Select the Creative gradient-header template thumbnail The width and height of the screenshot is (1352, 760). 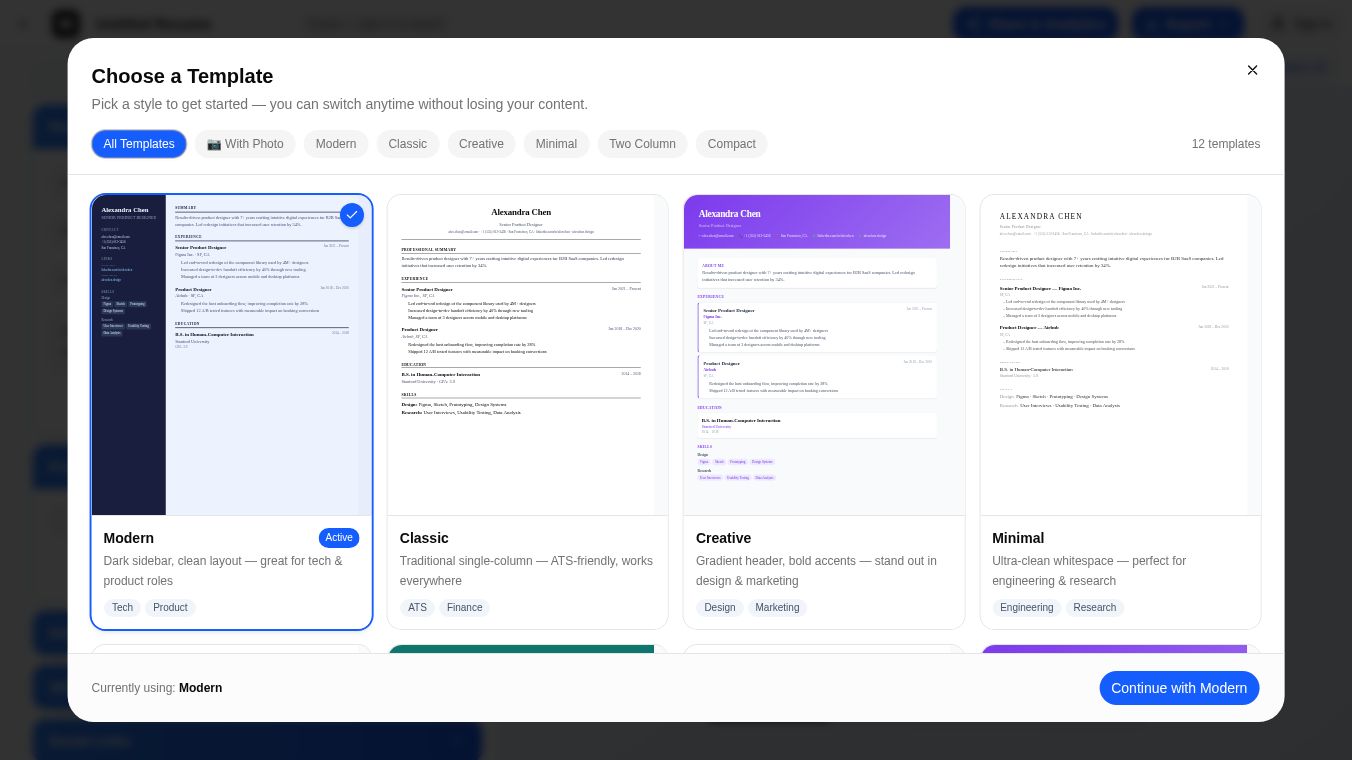(824, 355)
